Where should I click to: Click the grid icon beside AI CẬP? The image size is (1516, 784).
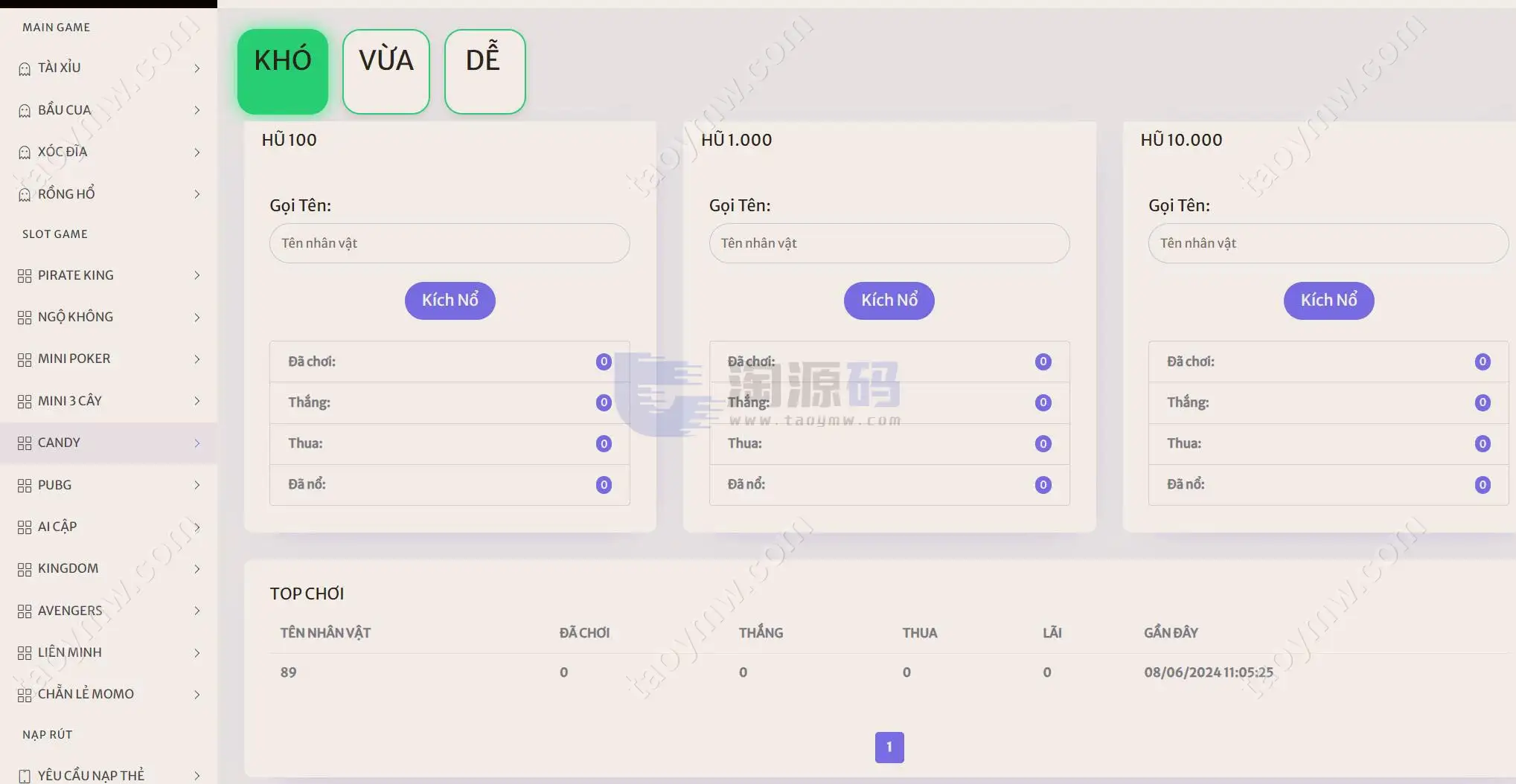[25, 527]
